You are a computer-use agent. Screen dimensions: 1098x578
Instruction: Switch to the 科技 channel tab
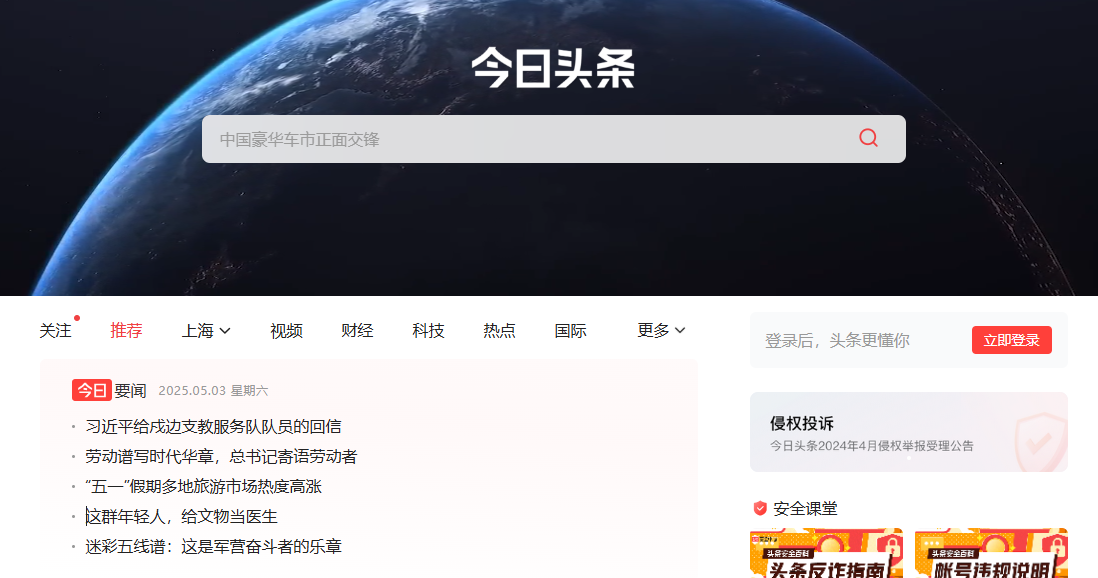pyautogui.click(x=427, y=330)
